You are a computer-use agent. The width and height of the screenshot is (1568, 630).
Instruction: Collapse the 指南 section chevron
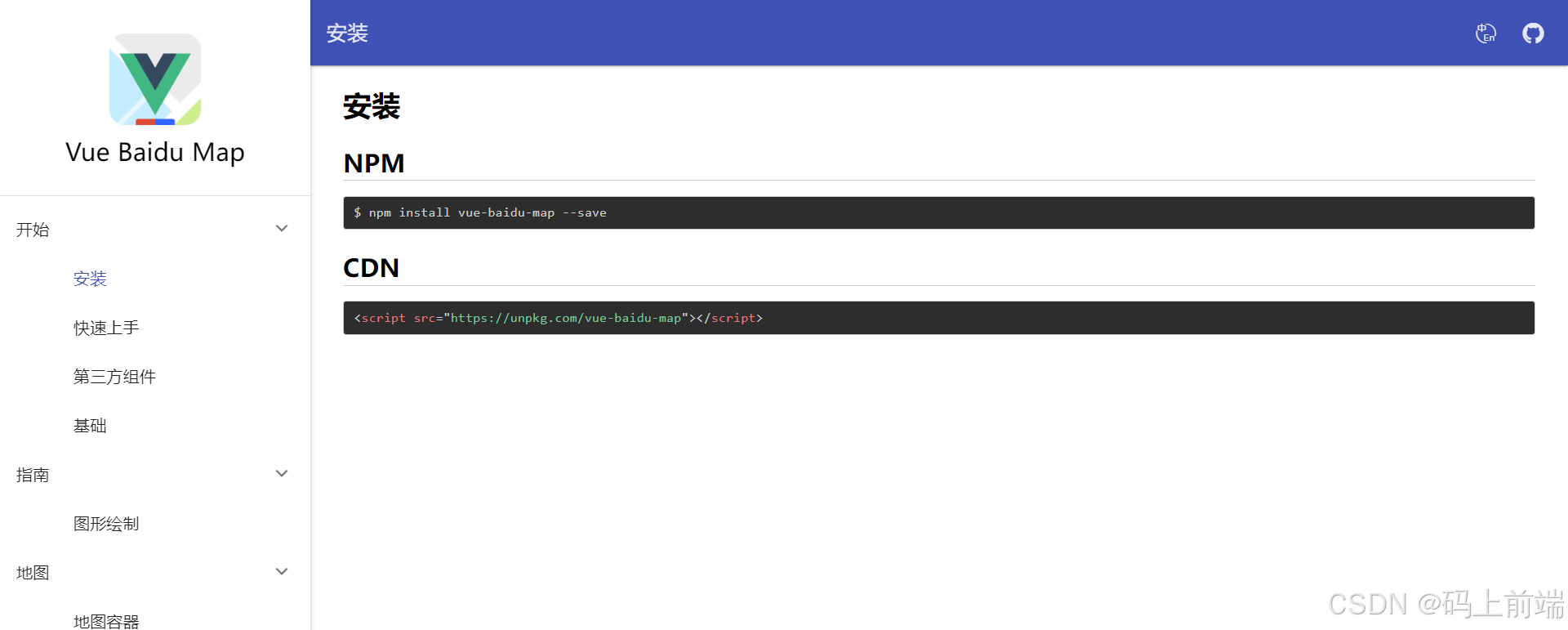(282, 474)
